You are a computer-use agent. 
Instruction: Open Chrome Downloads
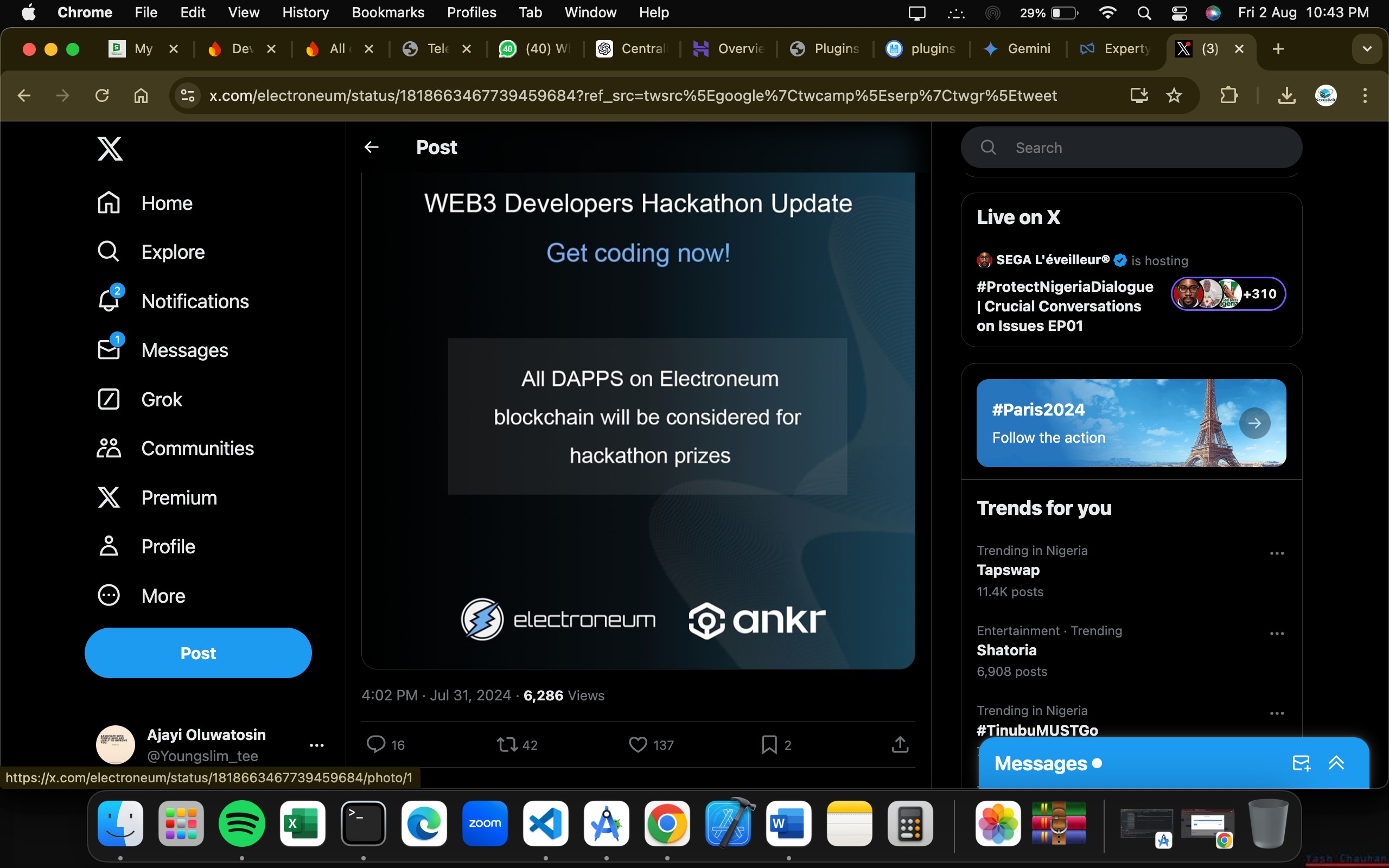(x=1287, y=95)
